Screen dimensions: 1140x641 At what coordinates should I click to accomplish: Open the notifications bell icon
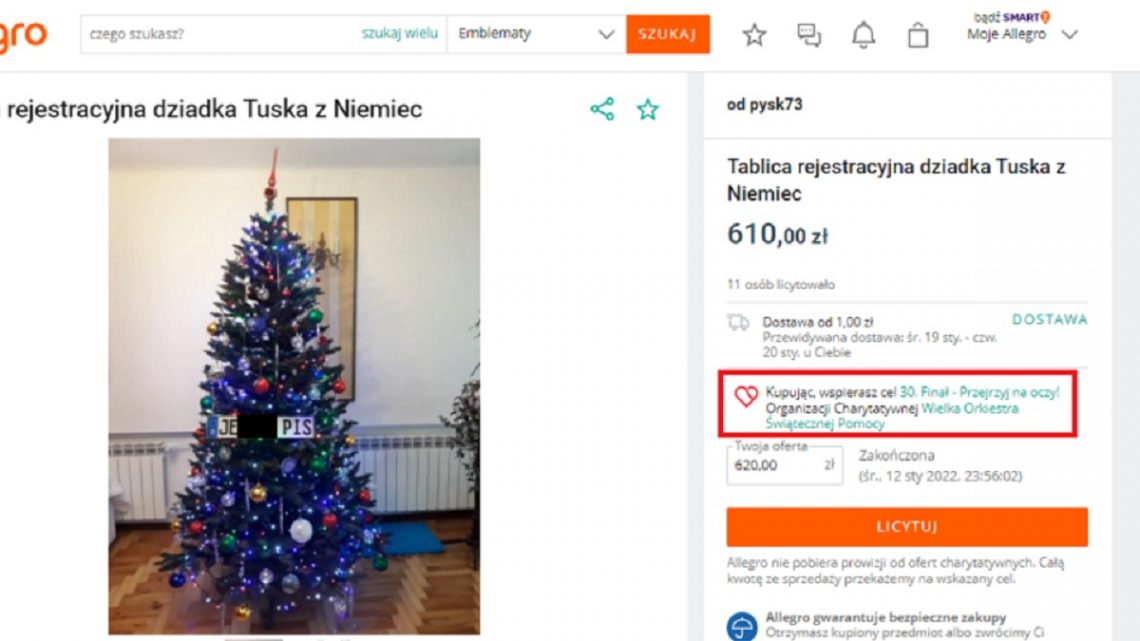(x=863, y=34)
